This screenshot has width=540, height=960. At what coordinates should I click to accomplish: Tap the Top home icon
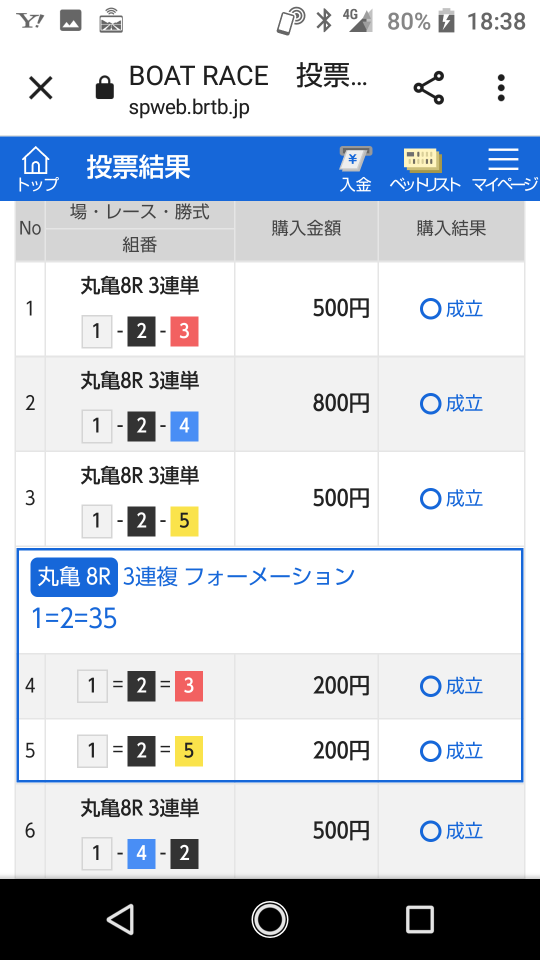36,168
